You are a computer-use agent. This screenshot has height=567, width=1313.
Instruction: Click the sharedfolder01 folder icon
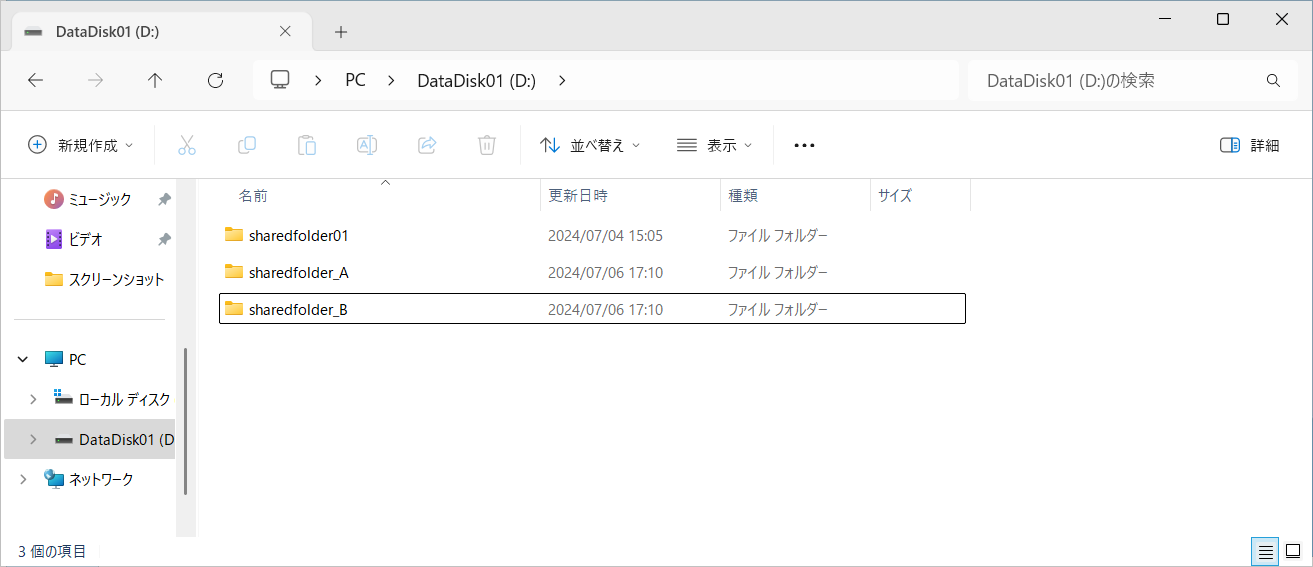click(x=234, y=235)
